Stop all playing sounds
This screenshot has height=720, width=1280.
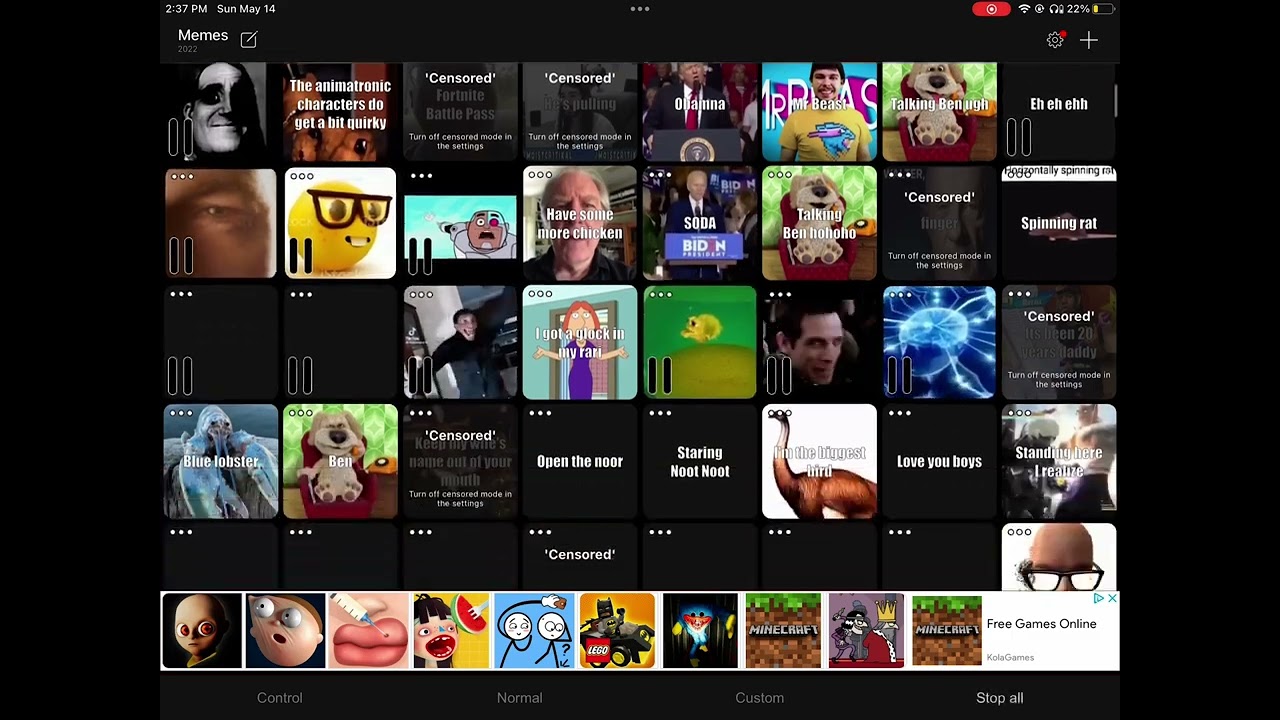1000,698
